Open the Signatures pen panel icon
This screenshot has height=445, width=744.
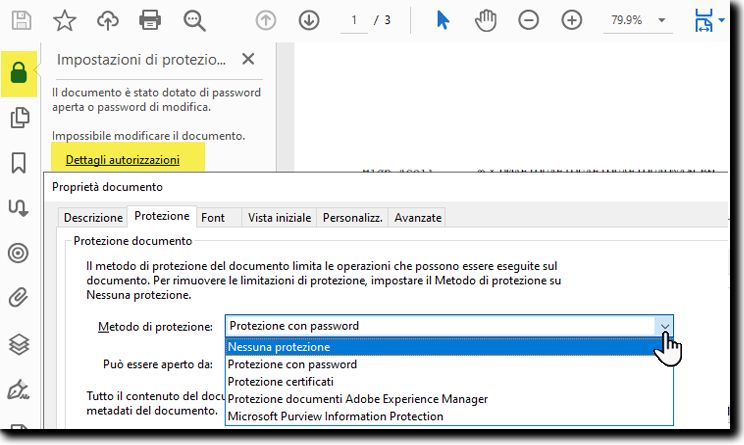[x=18, y=389]
